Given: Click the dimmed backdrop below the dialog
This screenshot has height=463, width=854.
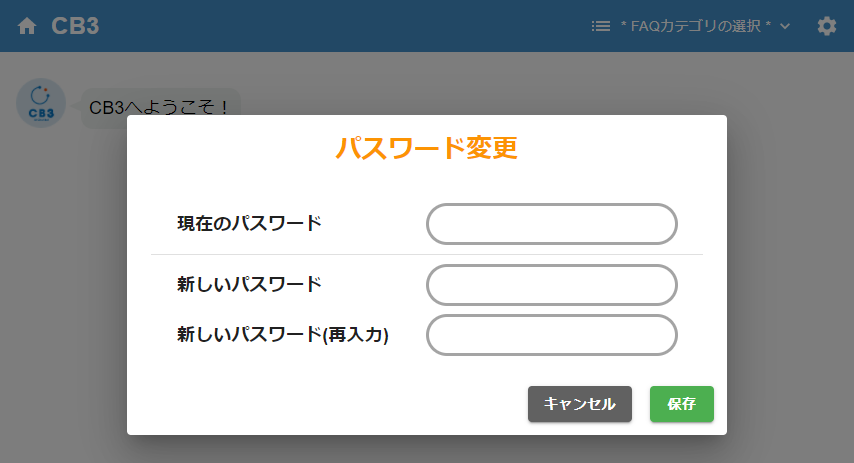Looking at the screenshot, I should [x=427, y=450].
